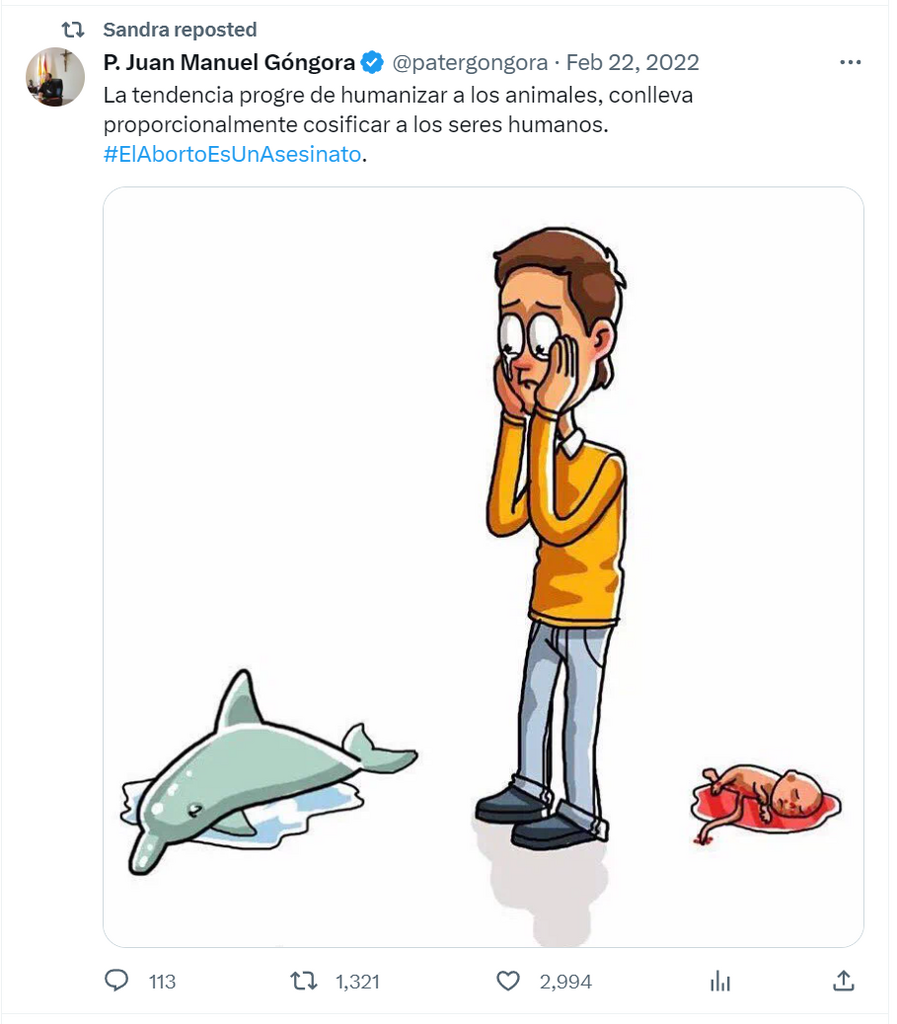Click the share upload arrow icon
897x1024 pixels.
tap(843, 981)
